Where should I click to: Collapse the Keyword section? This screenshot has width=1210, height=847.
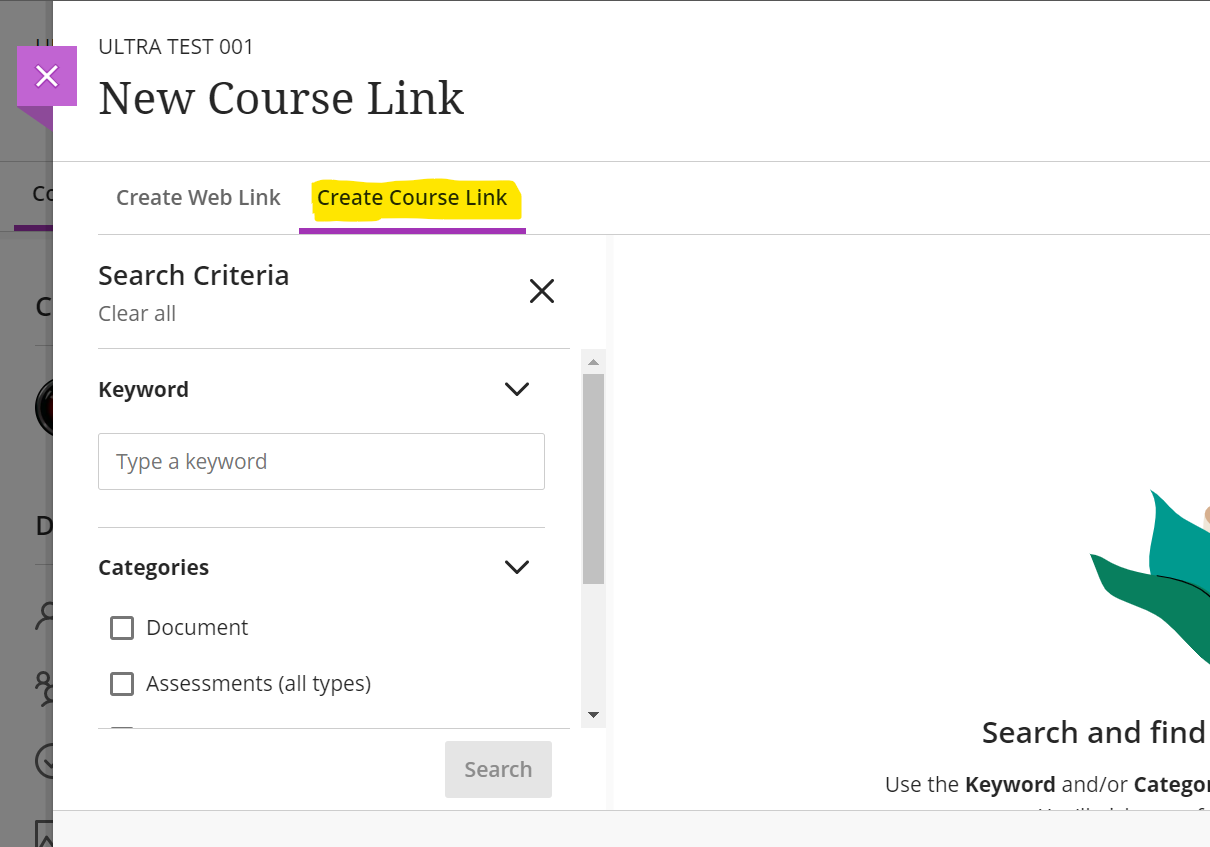pos(517,389)
